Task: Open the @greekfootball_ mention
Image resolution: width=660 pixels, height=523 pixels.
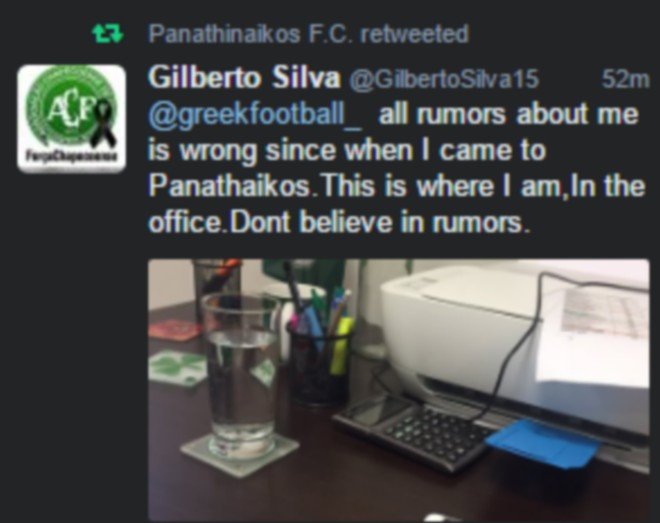Action: (x=255, y=115)
